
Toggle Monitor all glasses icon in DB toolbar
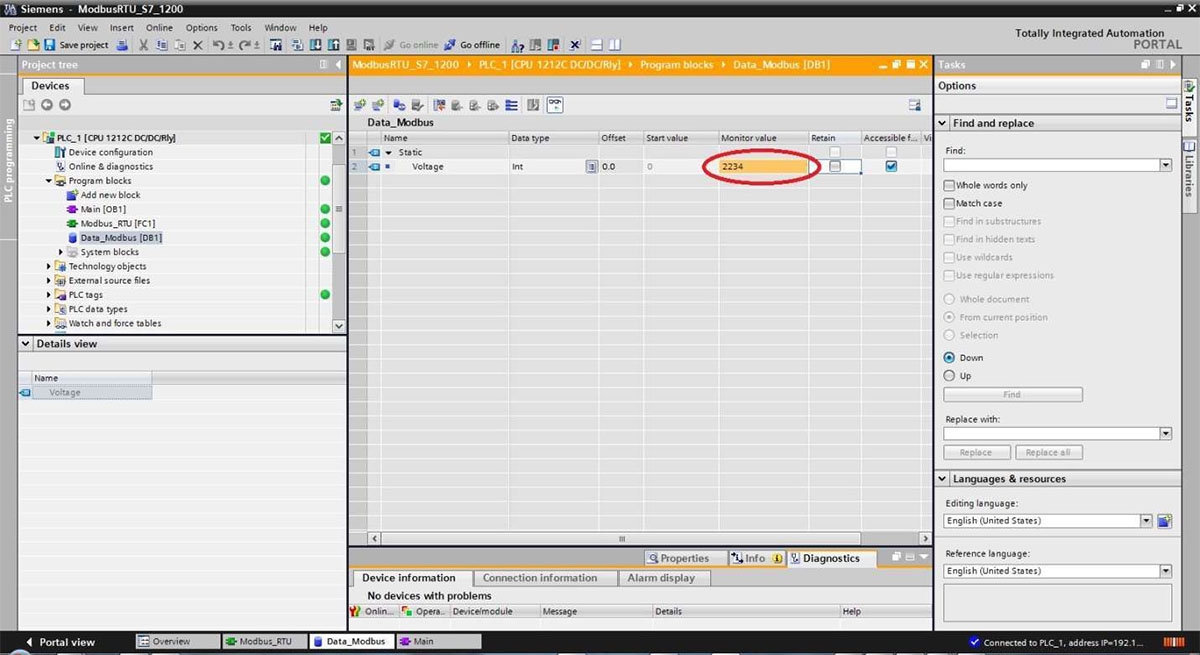tap(555, 105)
